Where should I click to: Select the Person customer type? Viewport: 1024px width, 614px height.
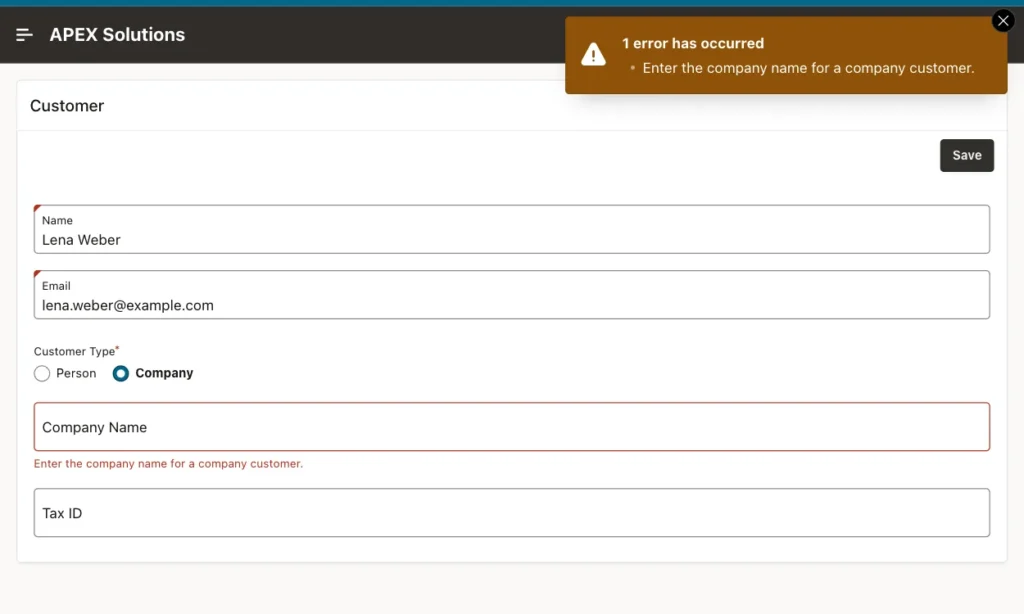[42, 374]
